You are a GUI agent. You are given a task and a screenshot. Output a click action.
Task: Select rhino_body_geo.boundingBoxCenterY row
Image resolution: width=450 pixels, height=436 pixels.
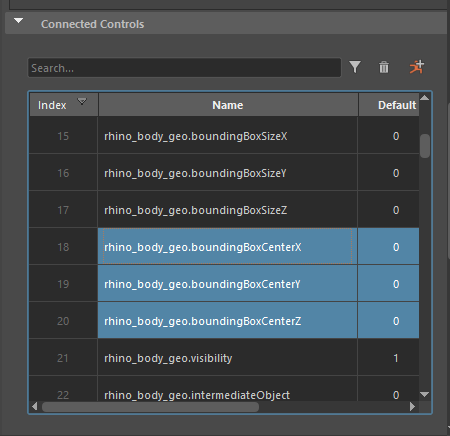[x=224, y=284]
